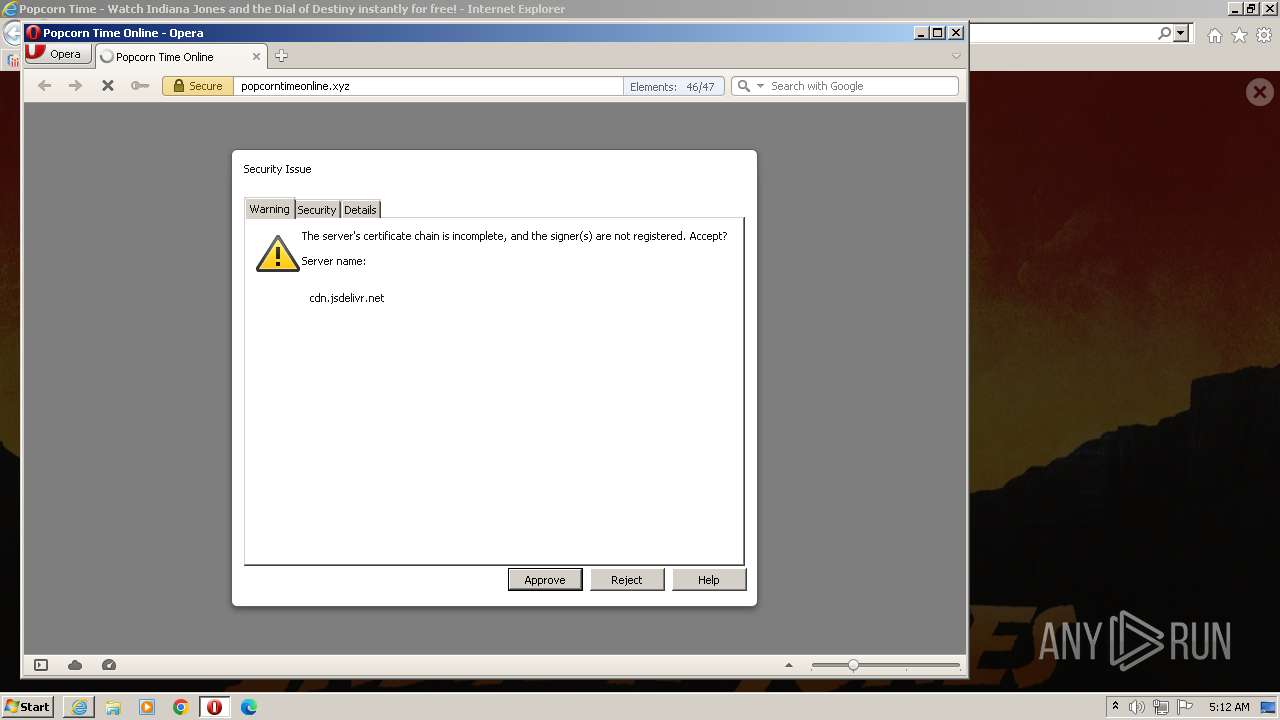The height and width of the screenshot is (720, 1280).
Task: Open Windows Explorer folder in taskbar
Action: [113, 707]
